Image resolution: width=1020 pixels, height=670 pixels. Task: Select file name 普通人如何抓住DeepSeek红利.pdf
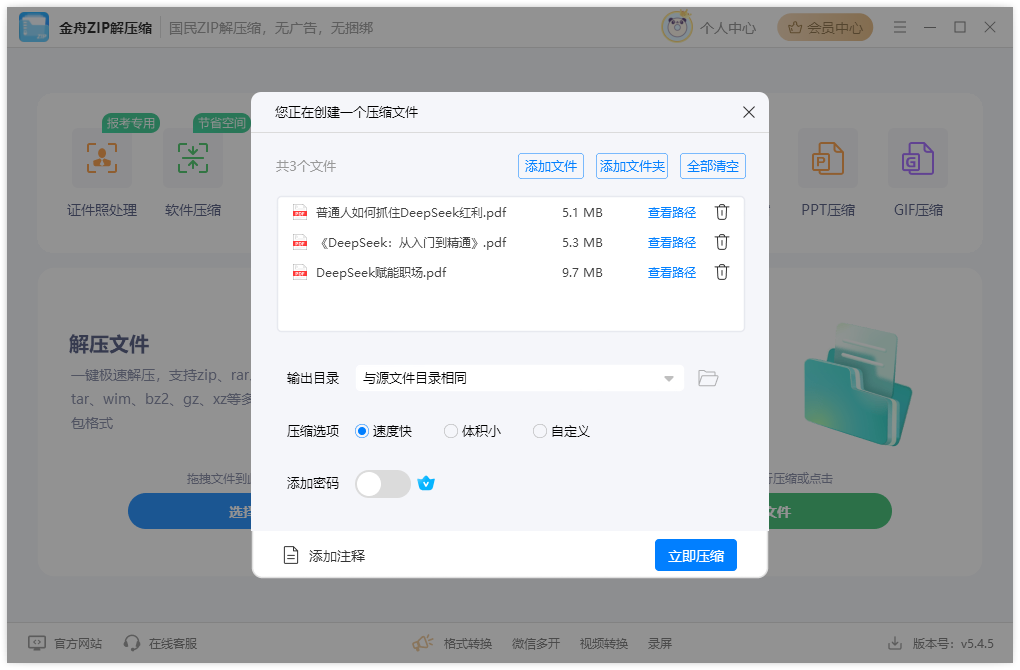point(411,213)
